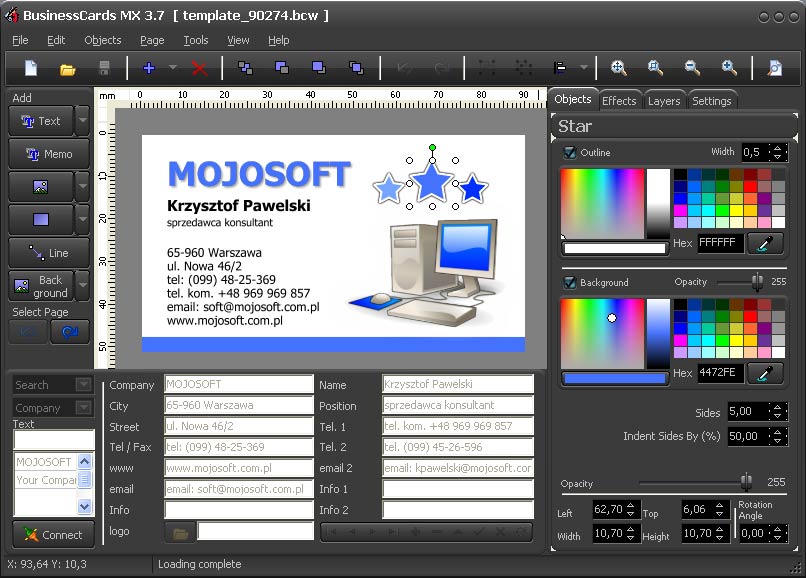Open file using the folder toolbar icon
This screenshot has width=806, height=578.
[x=67, y=68]
